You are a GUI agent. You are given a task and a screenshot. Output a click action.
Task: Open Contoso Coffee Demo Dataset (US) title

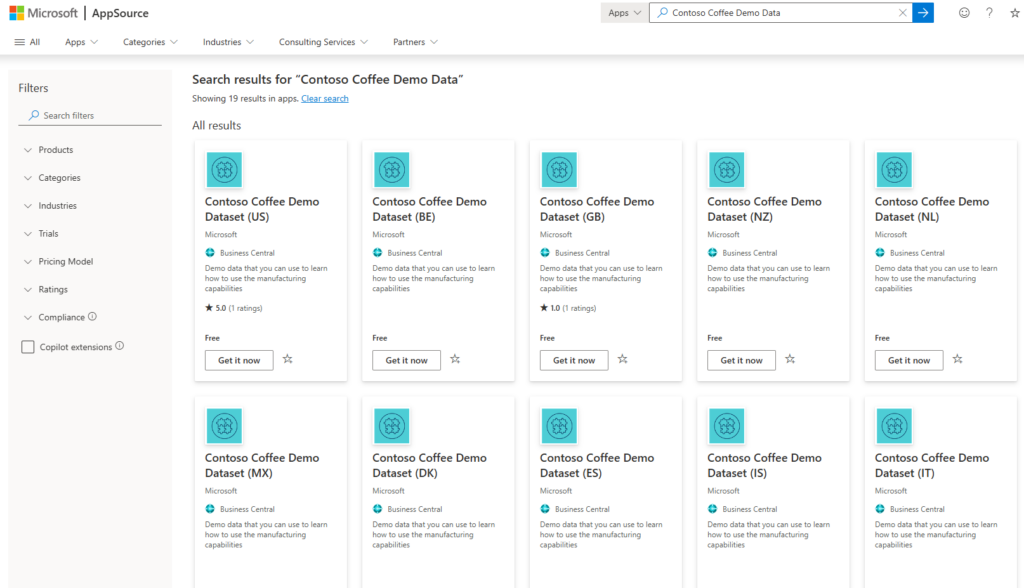(262, 209)
